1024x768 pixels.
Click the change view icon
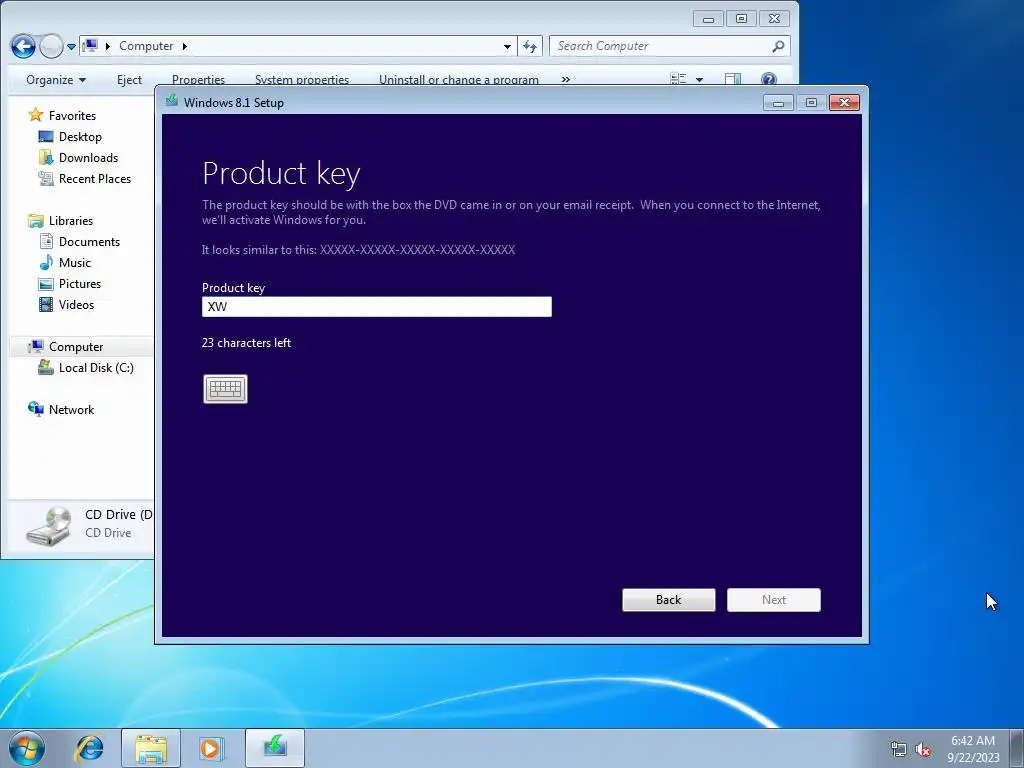pos(679,80)
